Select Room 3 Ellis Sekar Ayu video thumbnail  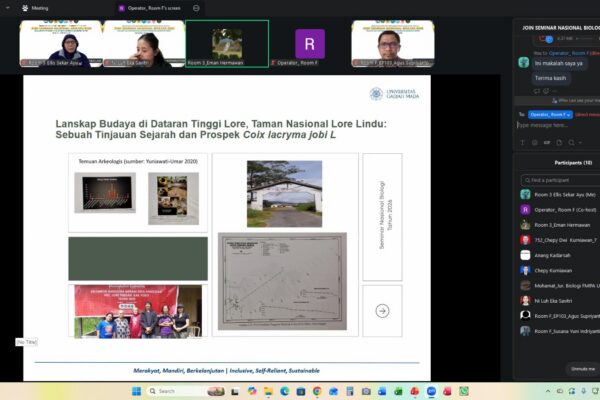(x=61, y=44)
